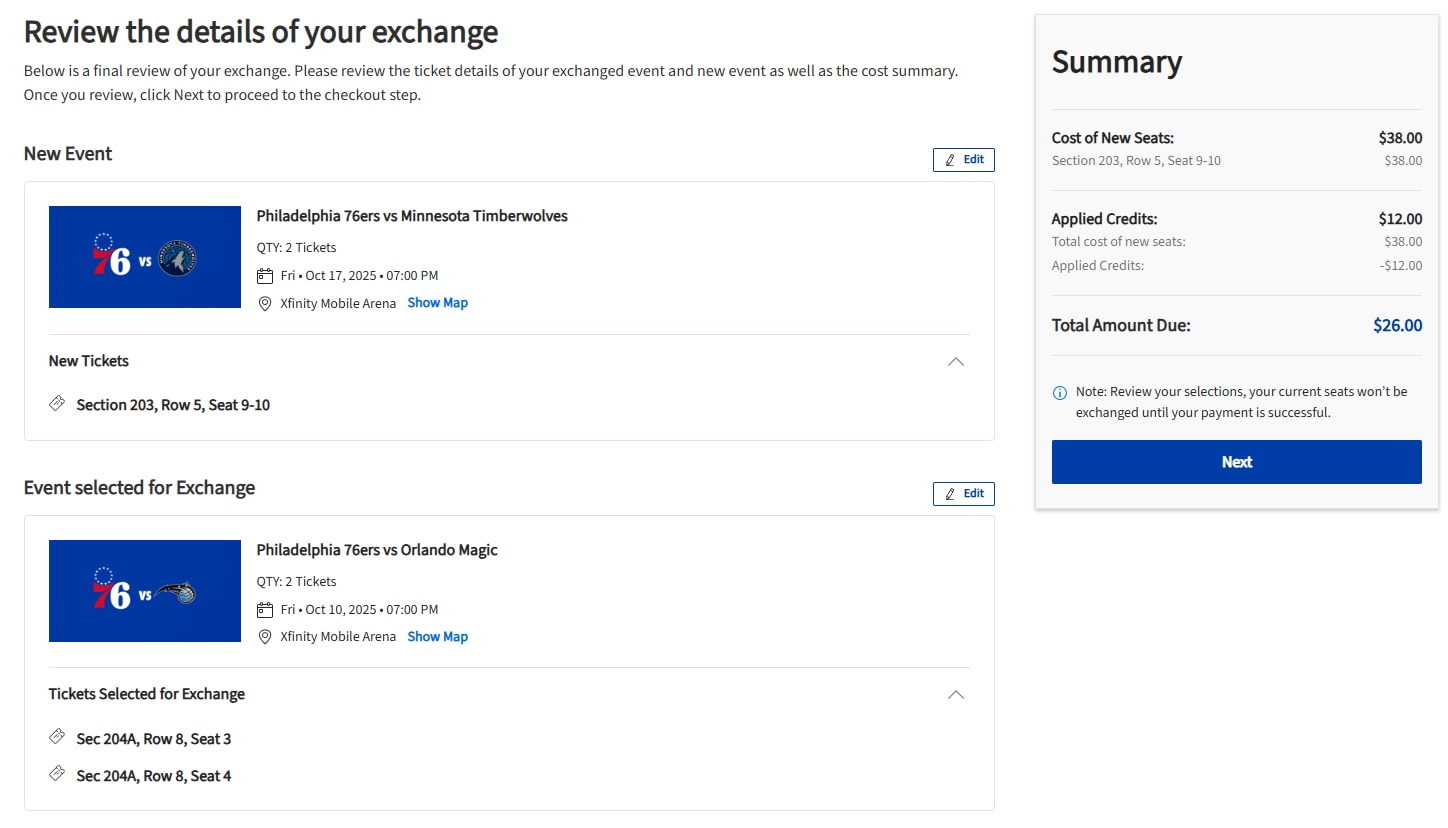1448x828 pixels.
Task: Click the location pin icon for Timberwolves game venue
Action: click(x=264, y=303)
